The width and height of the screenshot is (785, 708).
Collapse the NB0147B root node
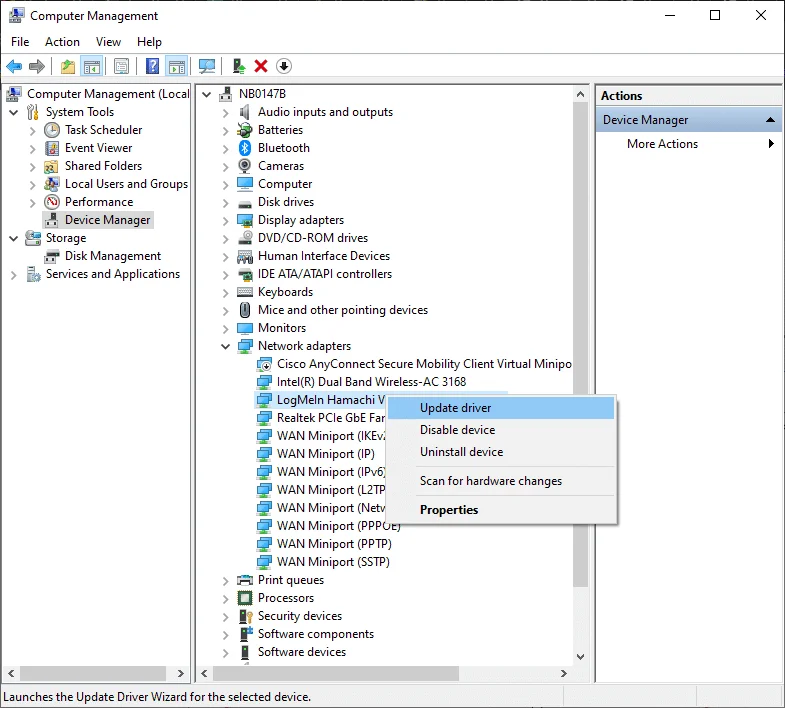coord(207,94)
